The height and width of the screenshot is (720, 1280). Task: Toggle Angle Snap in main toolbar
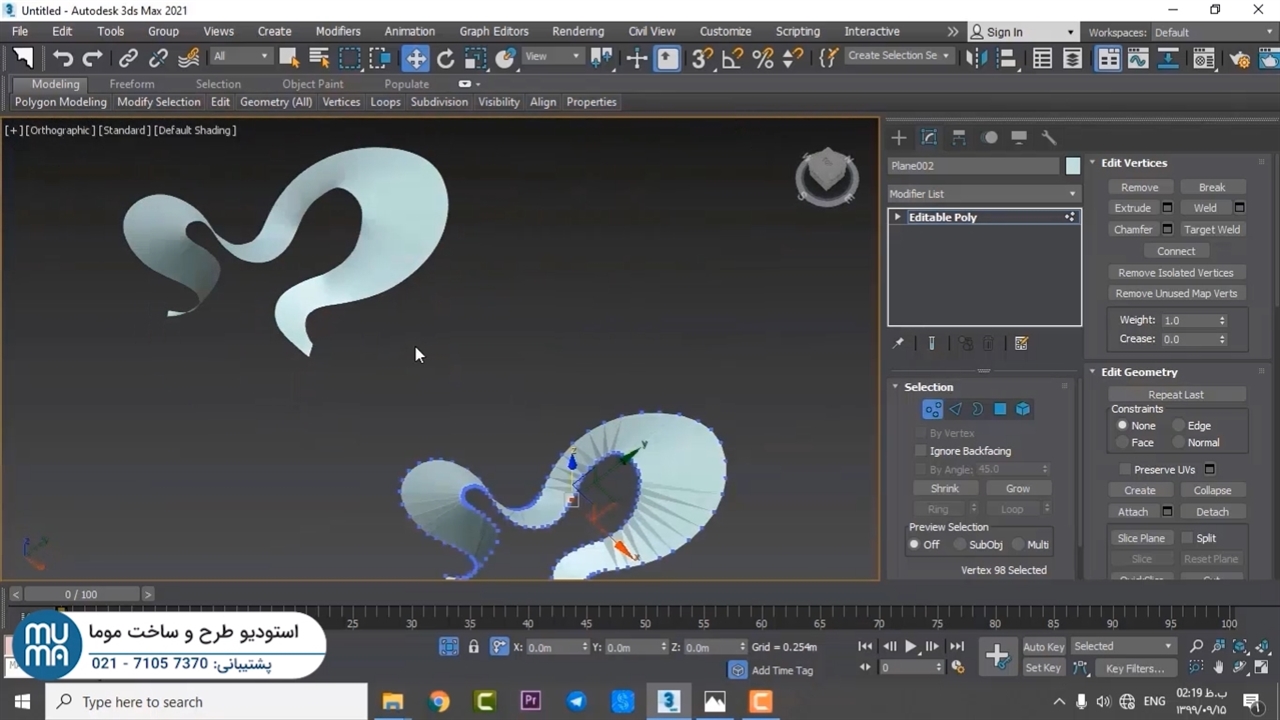pos(732,58)
